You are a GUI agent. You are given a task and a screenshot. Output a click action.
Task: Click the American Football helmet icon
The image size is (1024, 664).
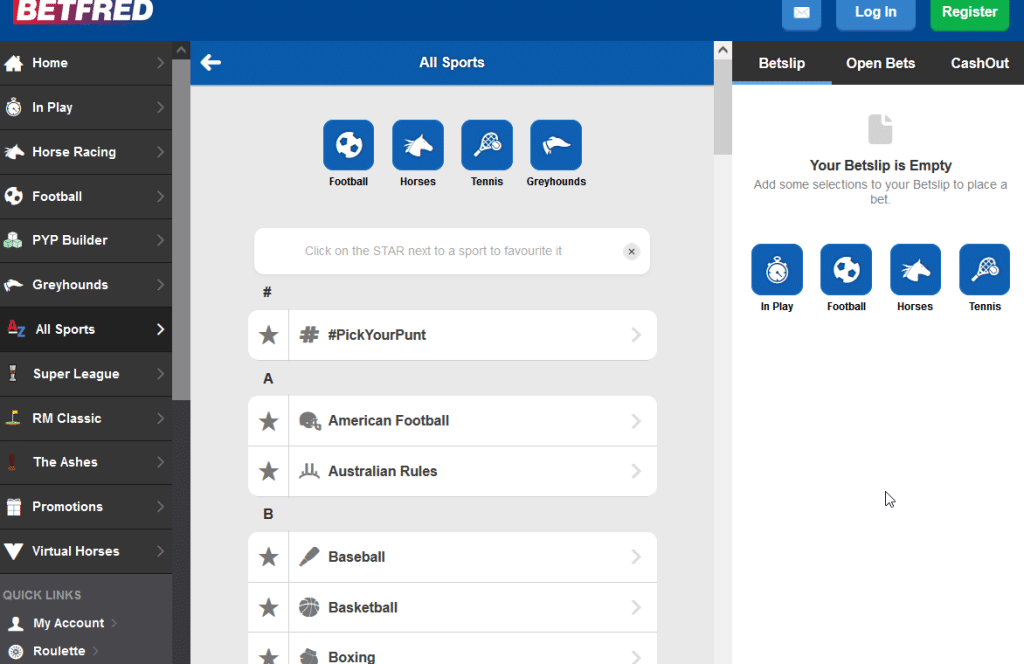[310, 421]
